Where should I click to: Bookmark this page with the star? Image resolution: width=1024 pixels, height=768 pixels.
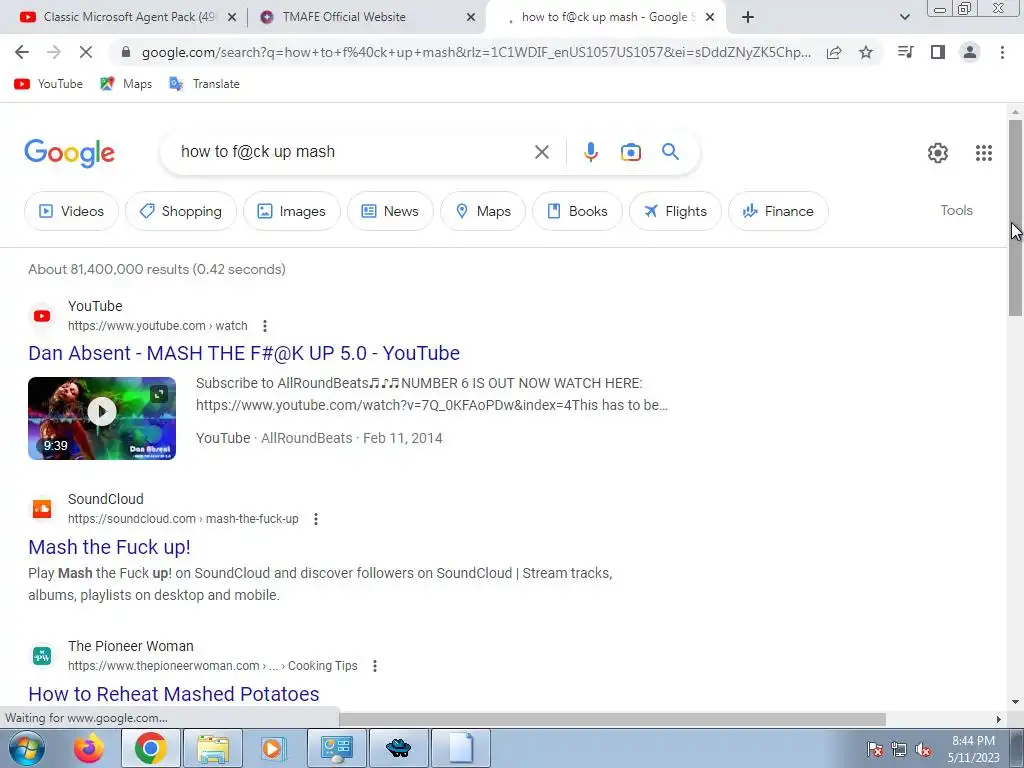(x=866, y=52)
